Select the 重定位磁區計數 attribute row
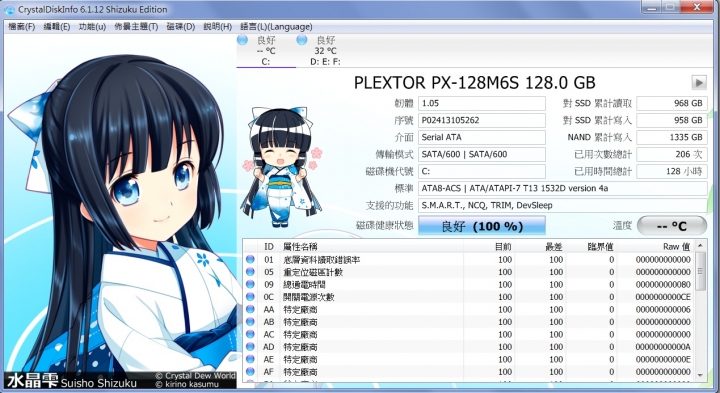 [x=469, y=272]
